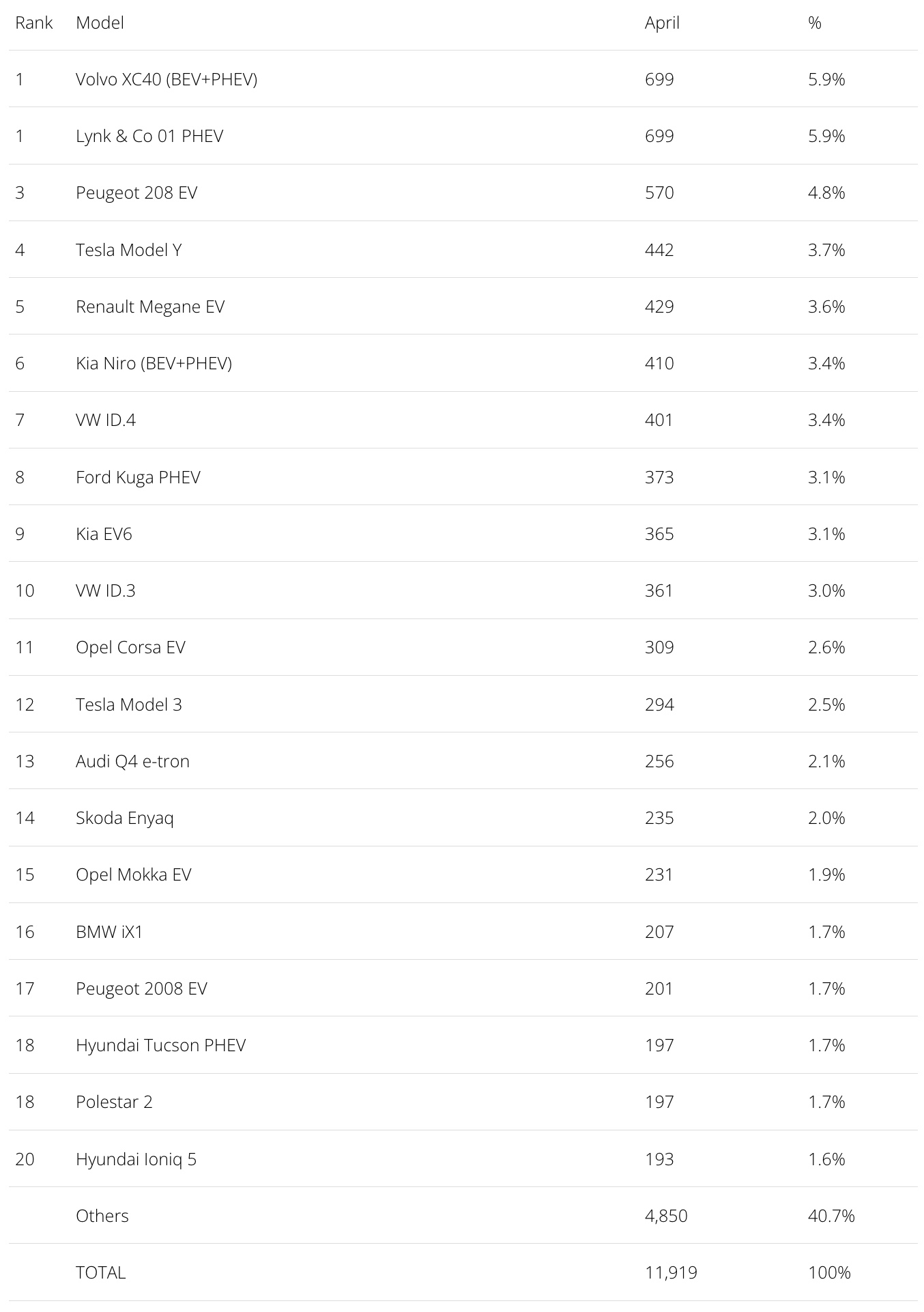Screen dimensions: 924x1312
Task: Click the Polestar 2 model name
Action: click(114, 1102)
